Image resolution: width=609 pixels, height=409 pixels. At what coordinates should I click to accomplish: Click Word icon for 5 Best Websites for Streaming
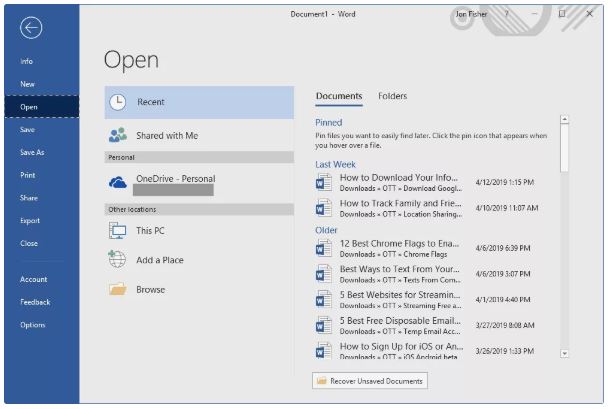[324, 299]
